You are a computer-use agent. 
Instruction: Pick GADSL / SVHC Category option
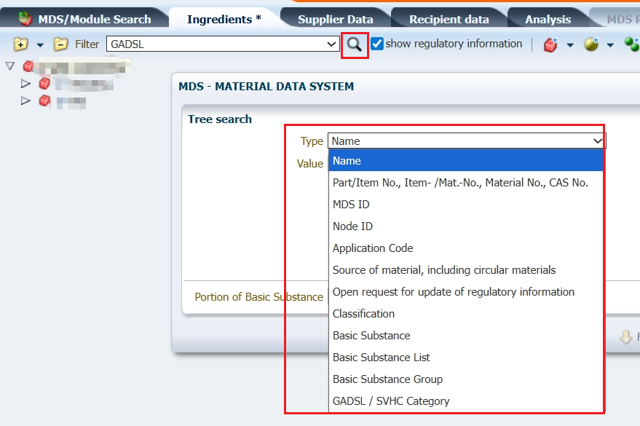pos(466,401)
